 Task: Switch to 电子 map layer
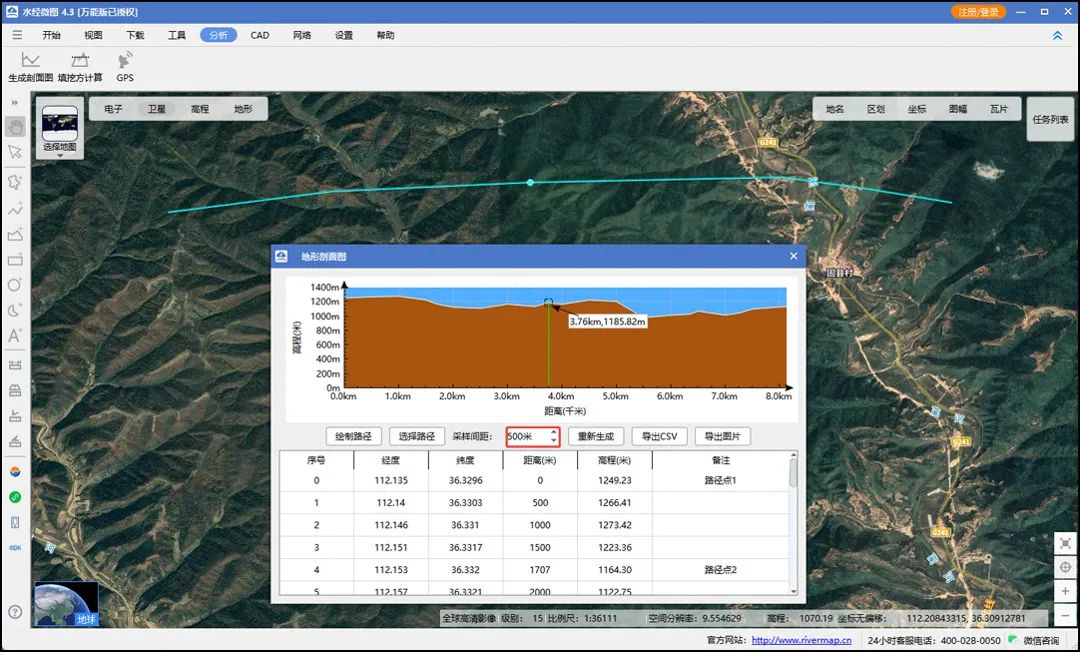click(113, 109)
